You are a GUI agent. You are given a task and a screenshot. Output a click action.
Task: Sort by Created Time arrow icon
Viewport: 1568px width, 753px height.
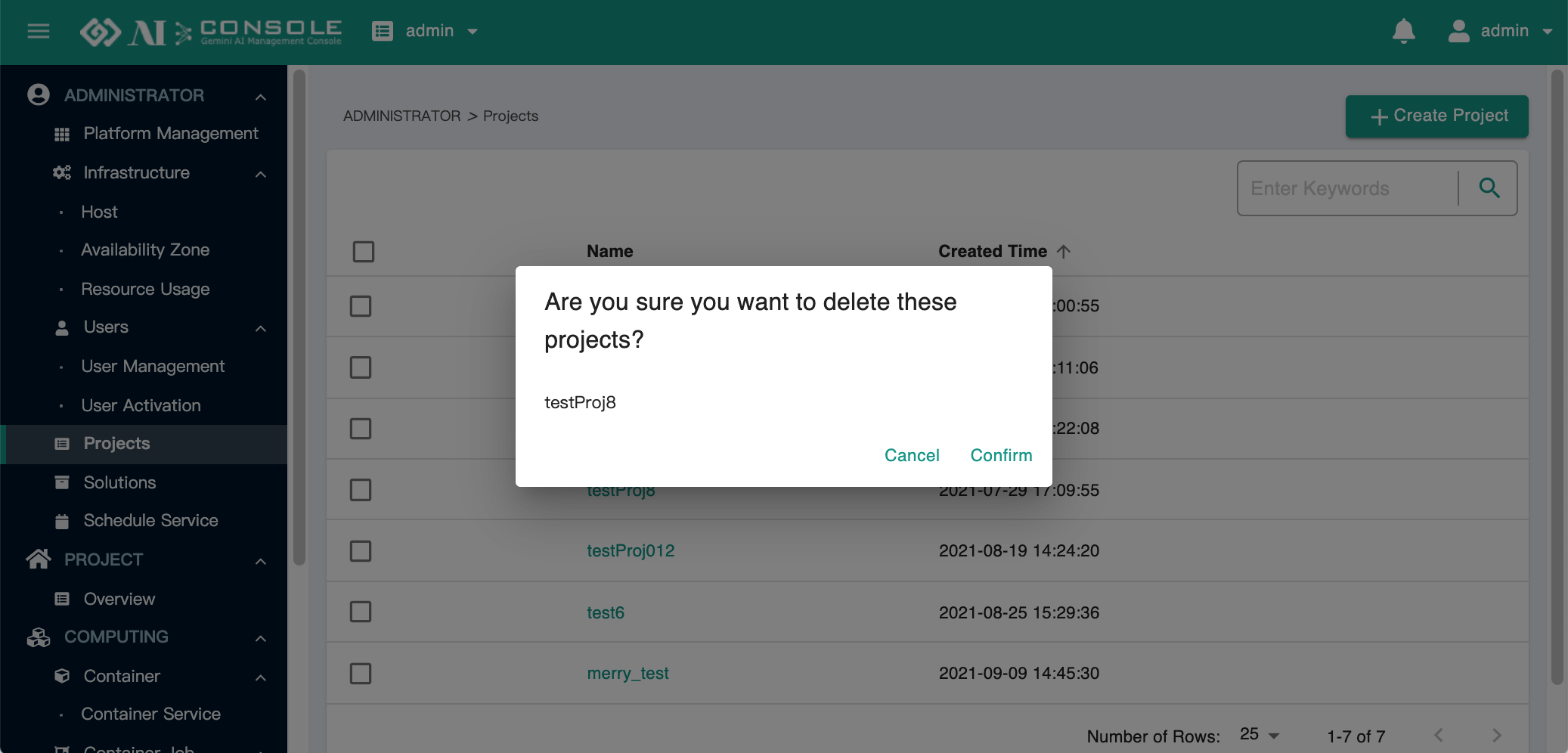pyautogui.click(x=1064, y=251)
